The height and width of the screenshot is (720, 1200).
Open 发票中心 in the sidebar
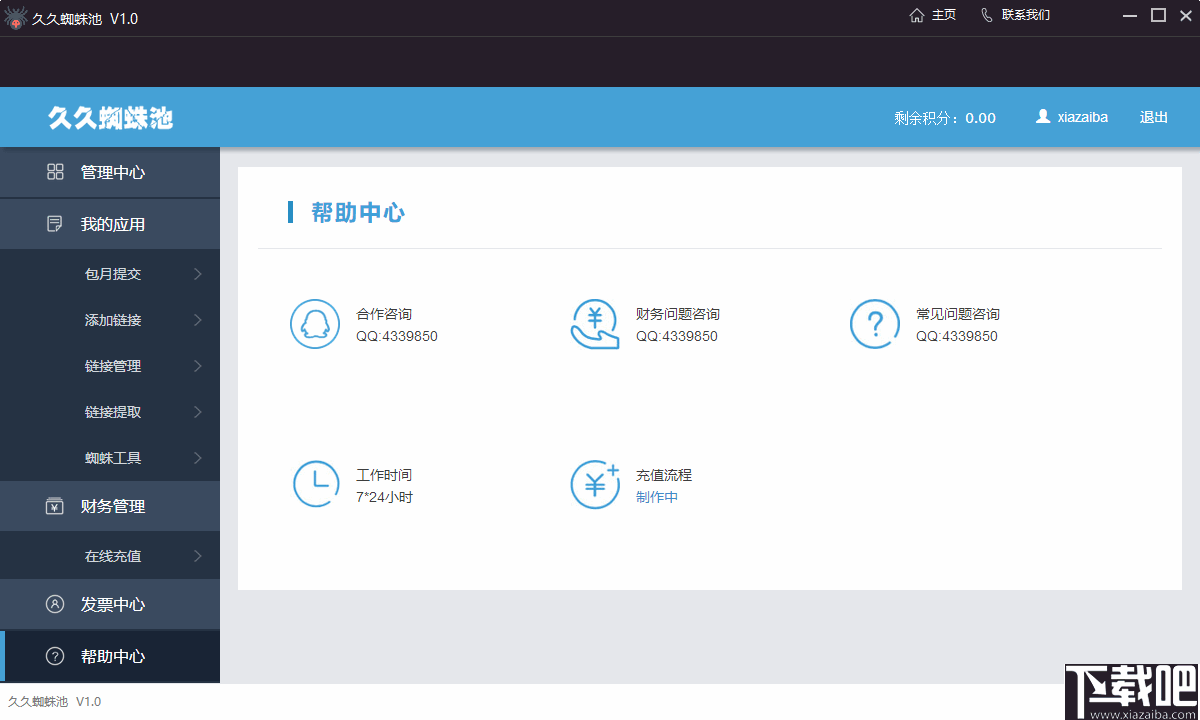[110, 604]
